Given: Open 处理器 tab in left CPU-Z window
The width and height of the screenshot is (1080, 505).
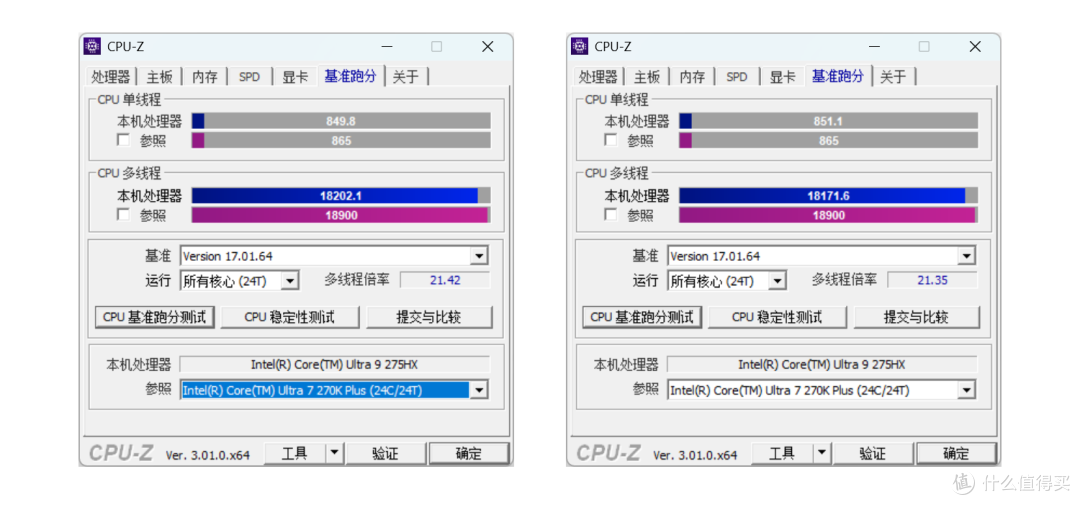Looking at the screenshot, I should point(112,76).
